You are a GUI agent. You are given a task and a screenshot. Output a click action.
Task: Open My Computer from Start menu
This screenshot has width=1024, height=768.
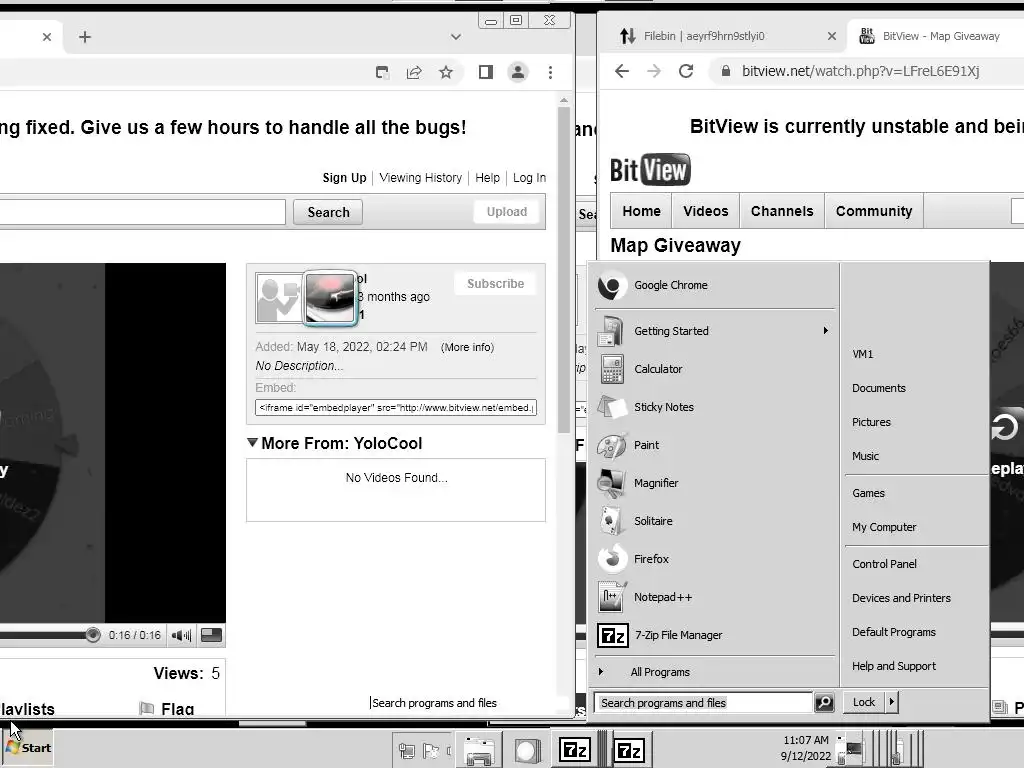[884, 527]
